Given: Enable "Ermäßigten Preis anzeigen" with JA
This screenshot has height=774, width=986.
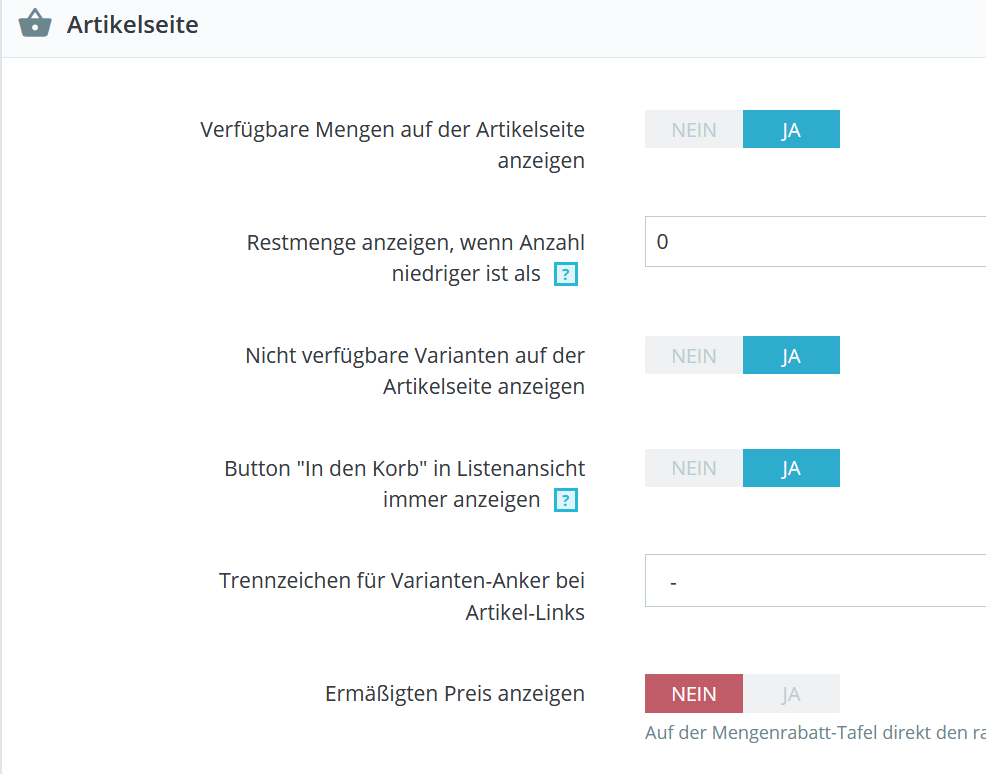Looking at the screenshot, I should 791,694.
